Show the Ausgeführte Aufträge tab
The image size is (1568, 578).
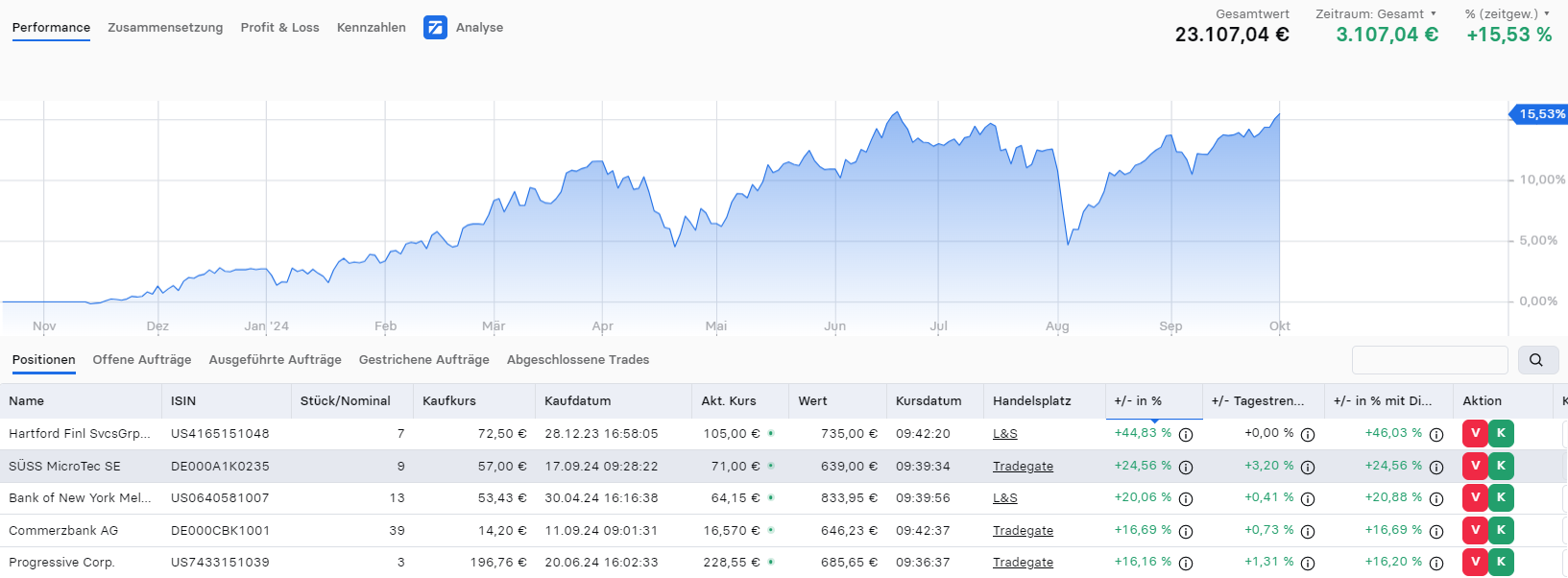(276, 360)
